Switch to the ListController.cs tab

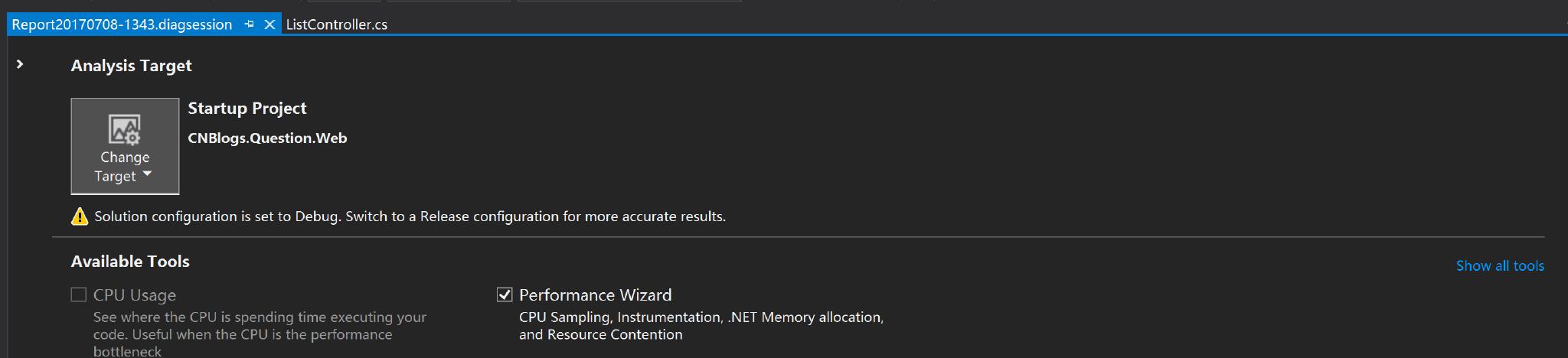click(x=337, y=24)
